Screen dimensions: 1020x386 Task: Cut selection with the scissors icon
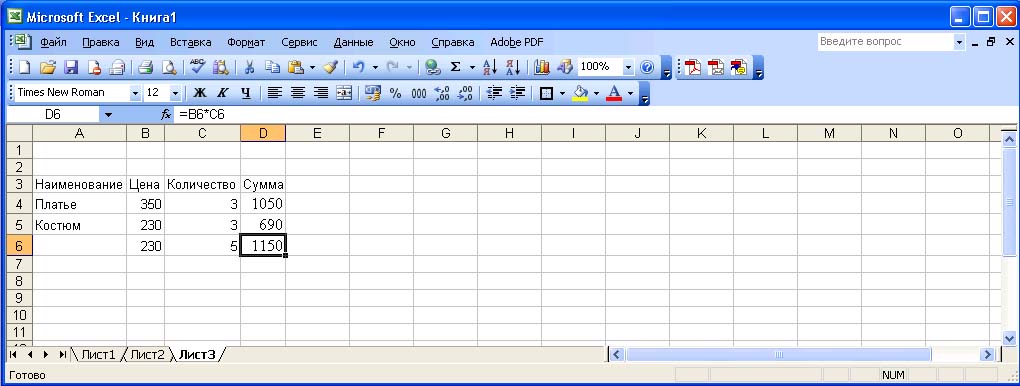click(x=249, y=67)
